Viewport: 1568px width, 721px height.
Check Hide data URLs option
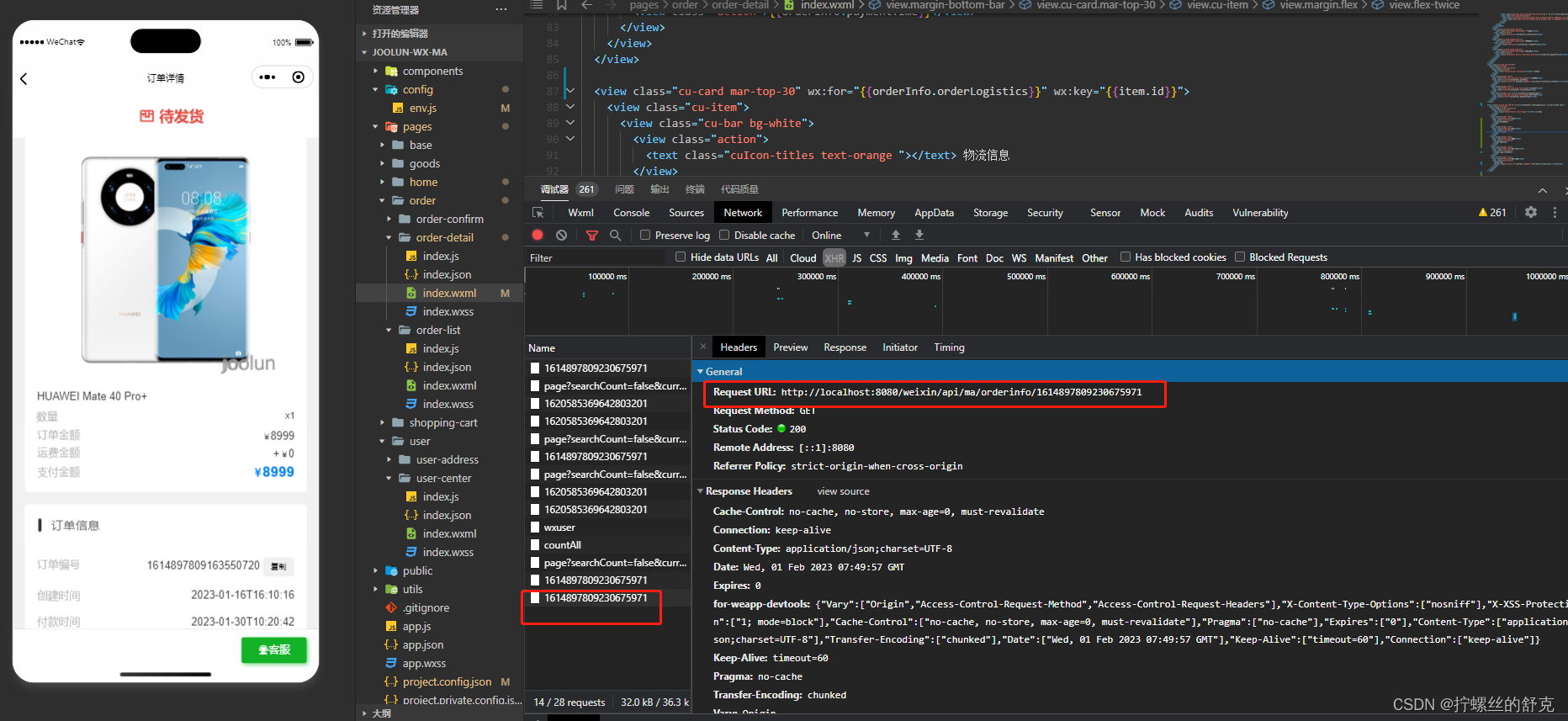click(x=681, y=257)
